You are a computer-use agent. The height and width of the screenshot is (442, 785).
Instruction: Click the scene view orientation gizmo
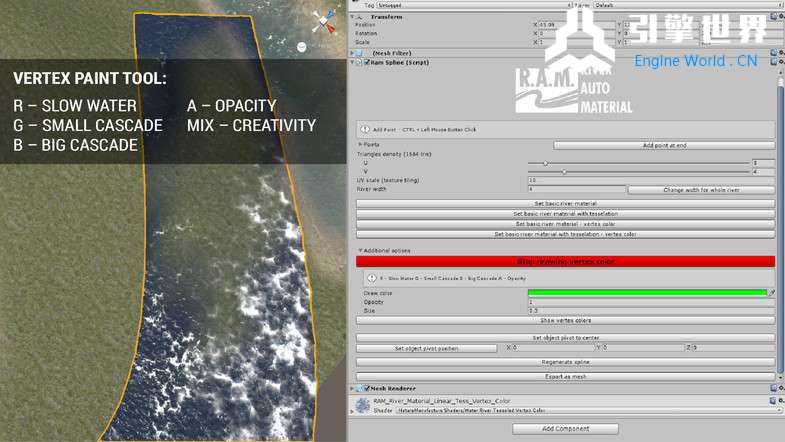click(x=322, y=20)
